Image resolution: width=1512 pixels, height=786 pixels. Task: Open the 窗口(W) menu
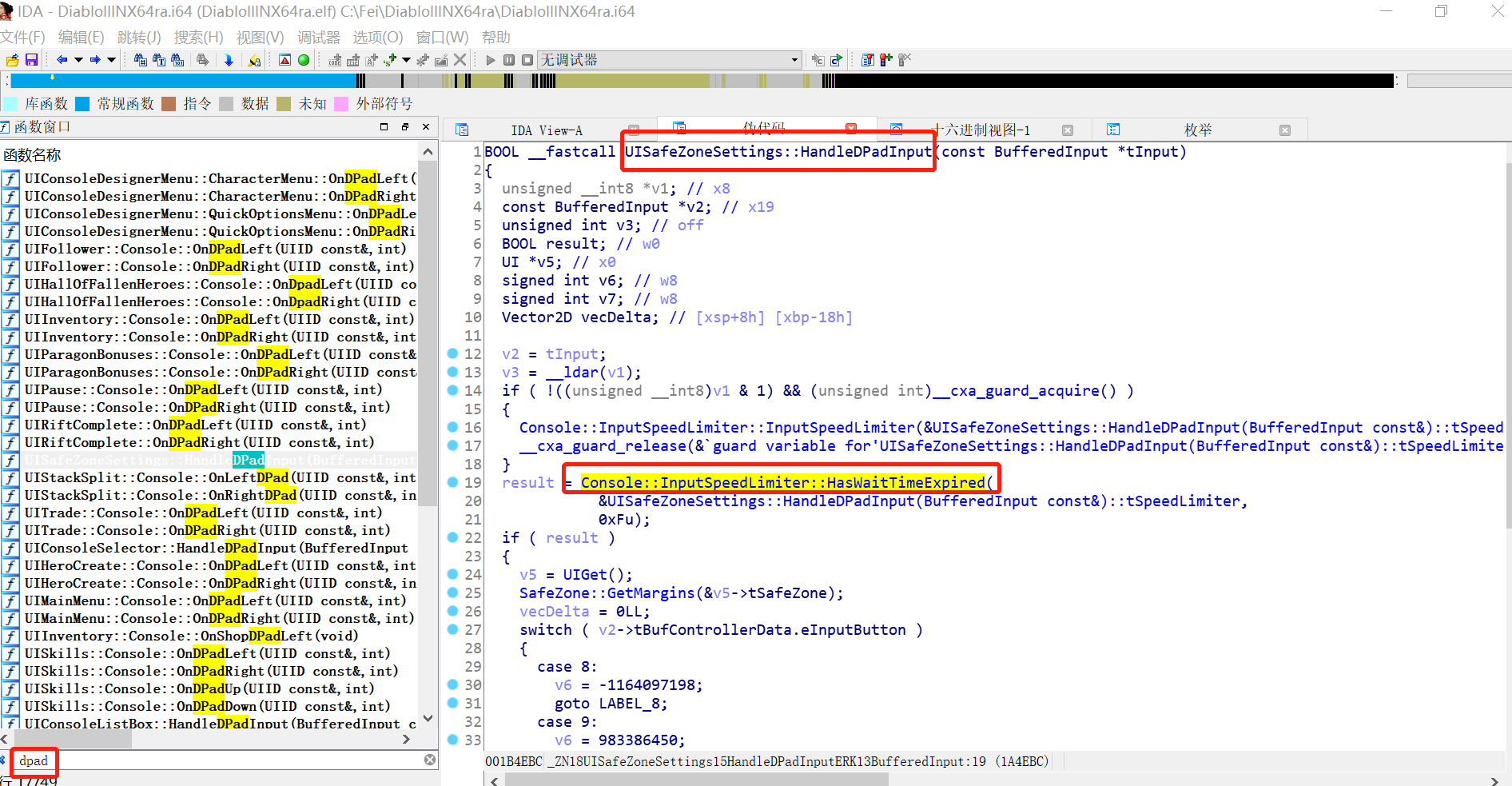[442, 37]
